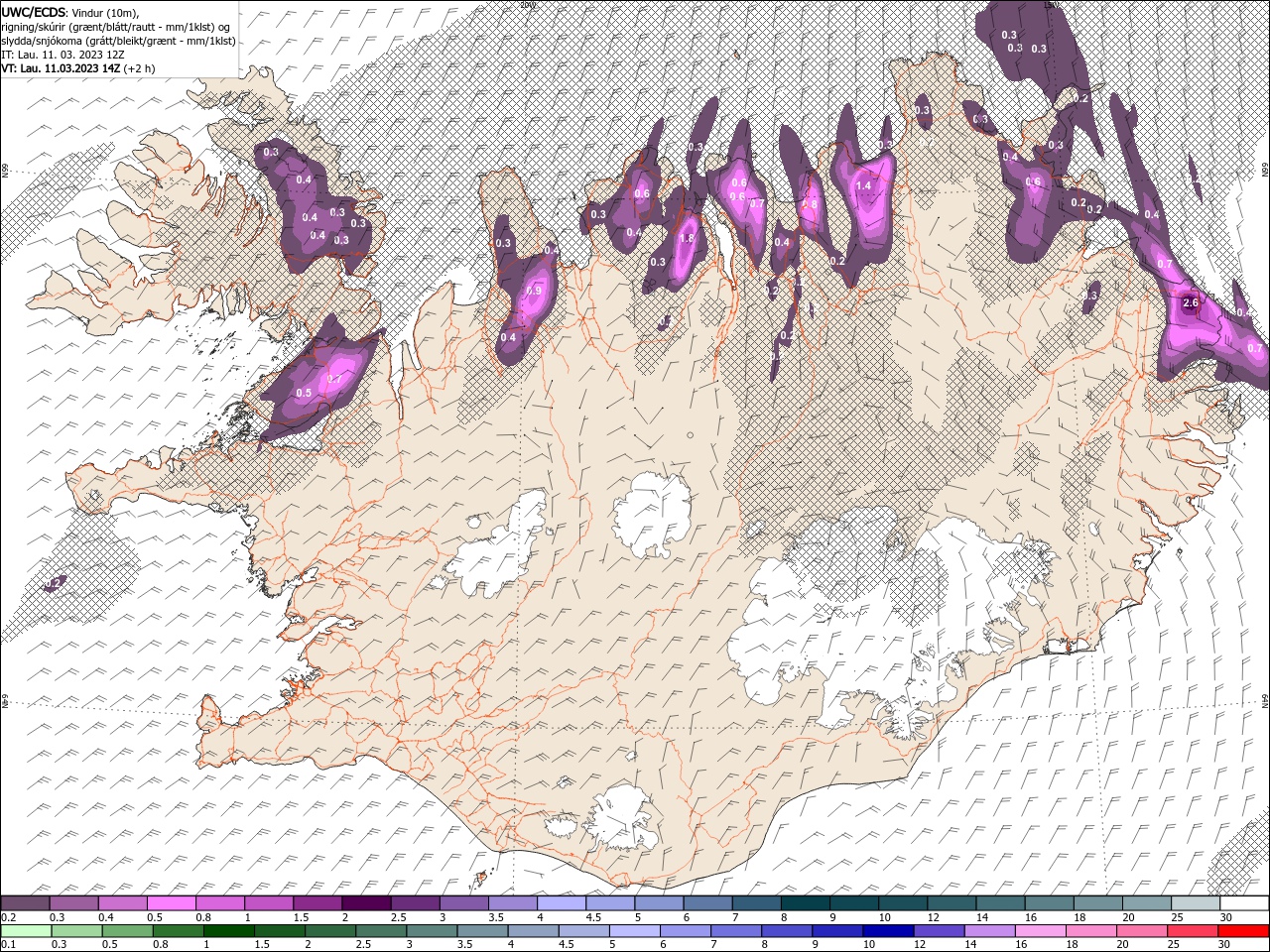1270x952 pixels.
Task: Pick the bright pink swatch on the snow scale
Action: pyautogui.click(x=172, y=903)
